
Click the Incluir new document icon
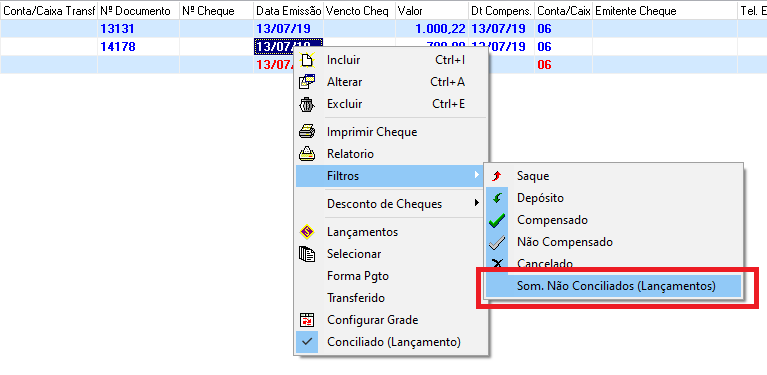tap(307, 60)
